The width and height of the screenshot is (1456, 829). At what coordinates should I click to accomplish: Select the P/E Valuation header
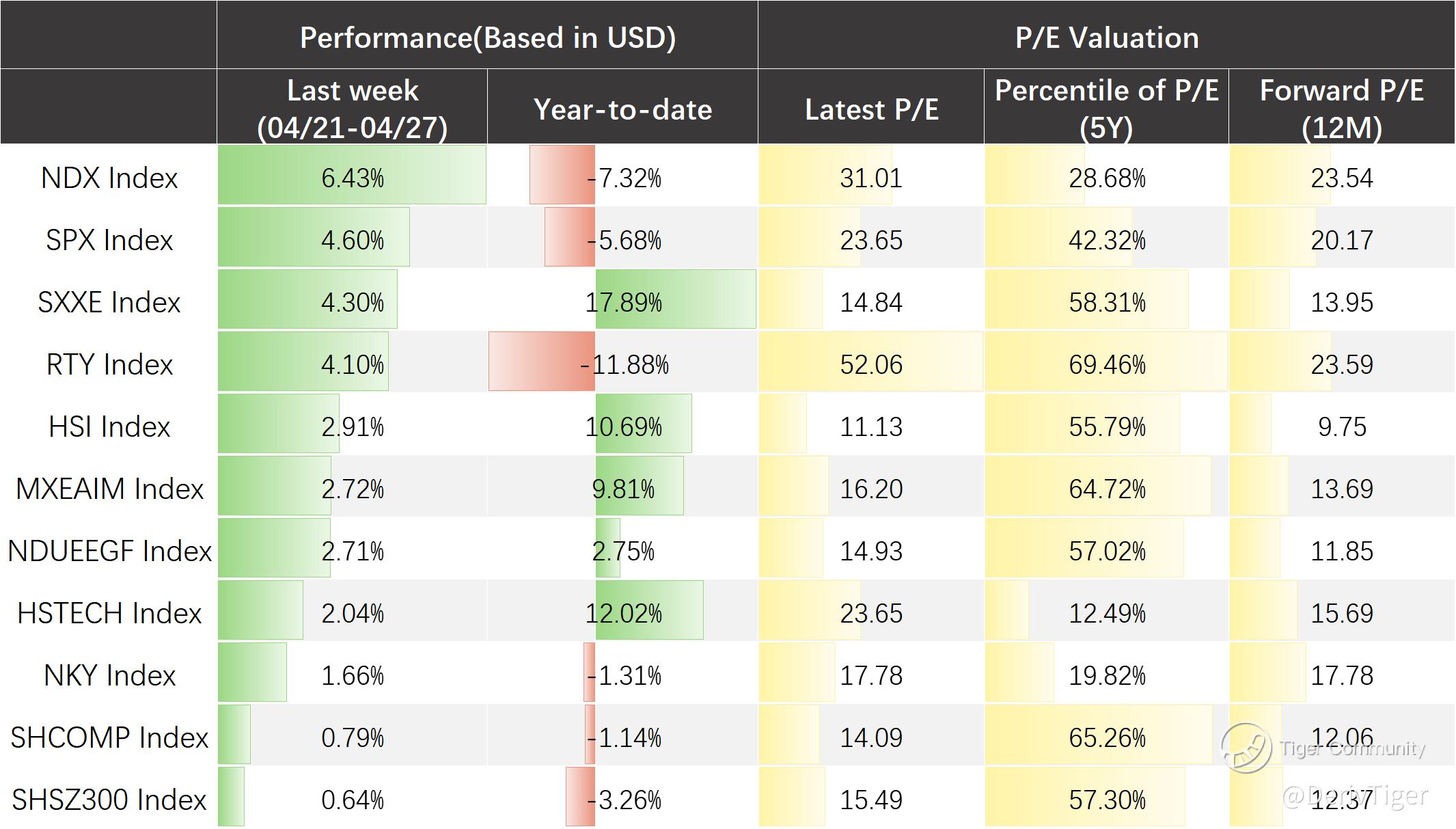pos(1106,37)
